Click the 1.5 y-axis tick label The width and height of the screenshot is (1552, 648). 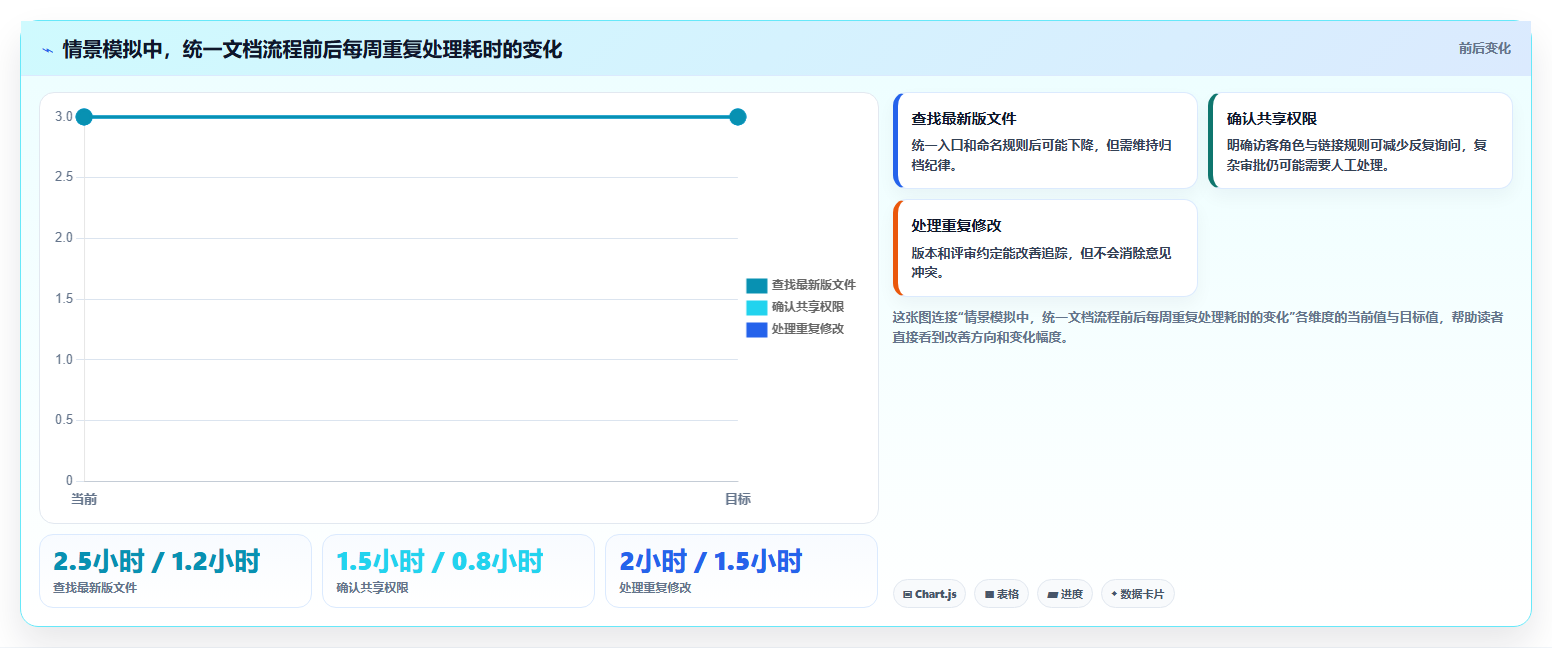click(64, 299)
